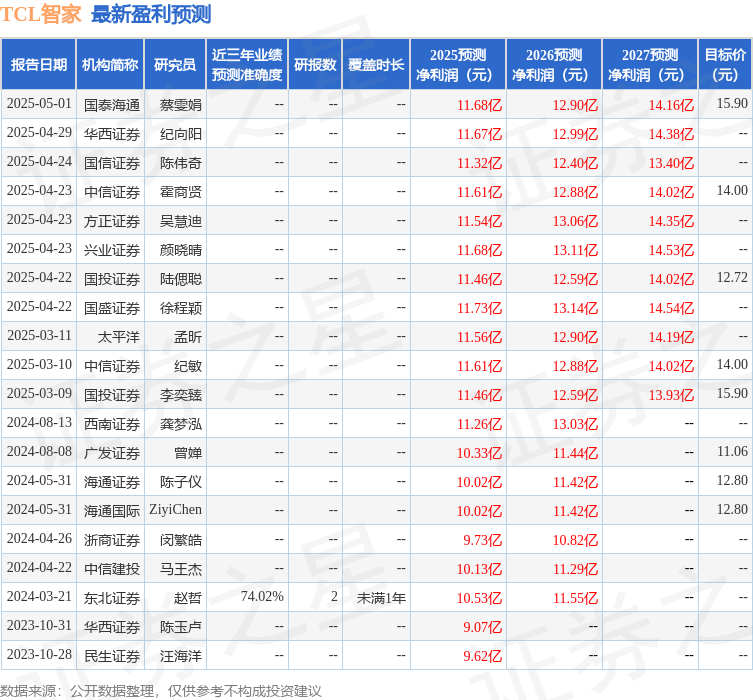Select institution 中信建投

click(111, 569)
